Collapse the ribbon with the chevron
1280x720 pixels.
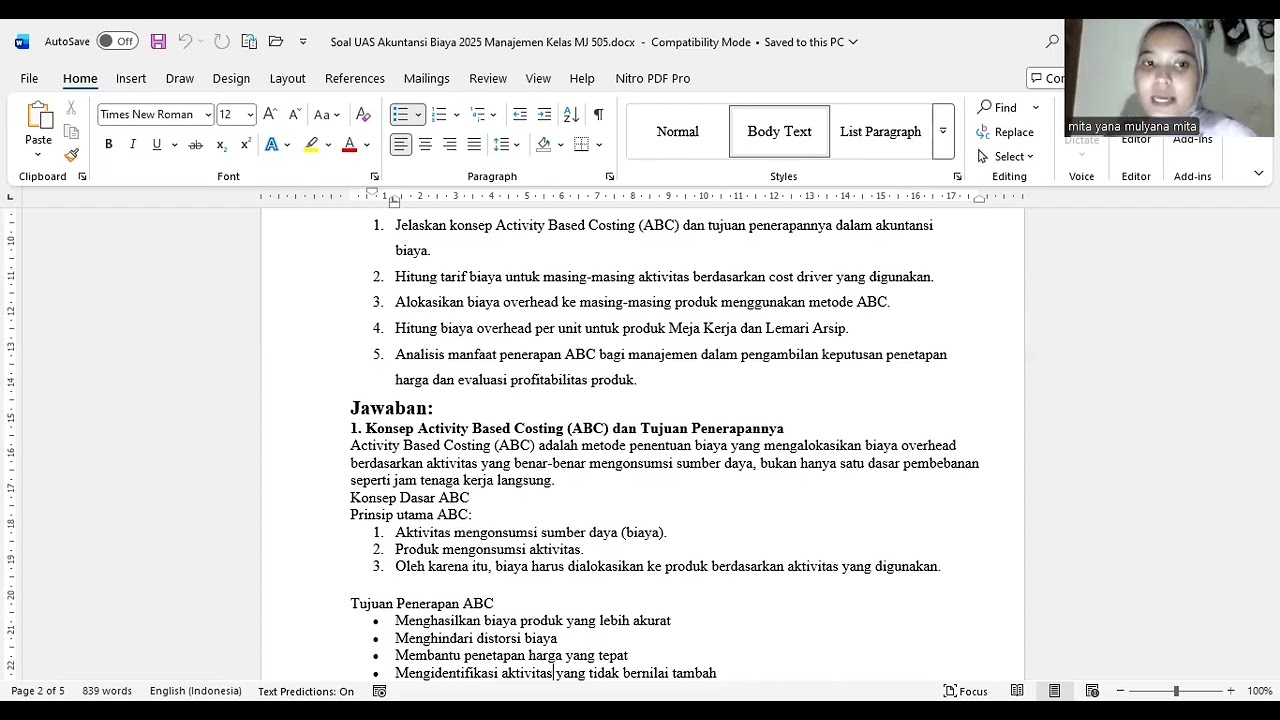point(1258,174)
